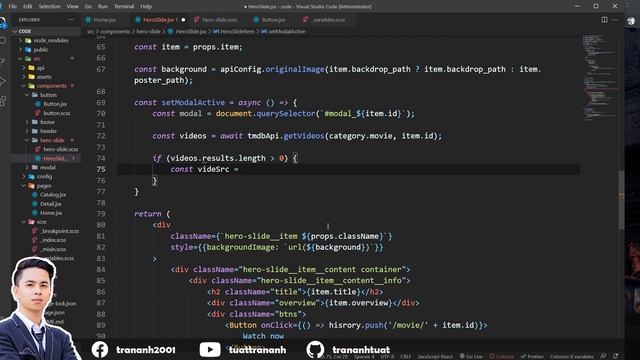
Task: Expand the public folder
Action: [x=46, y=50]
